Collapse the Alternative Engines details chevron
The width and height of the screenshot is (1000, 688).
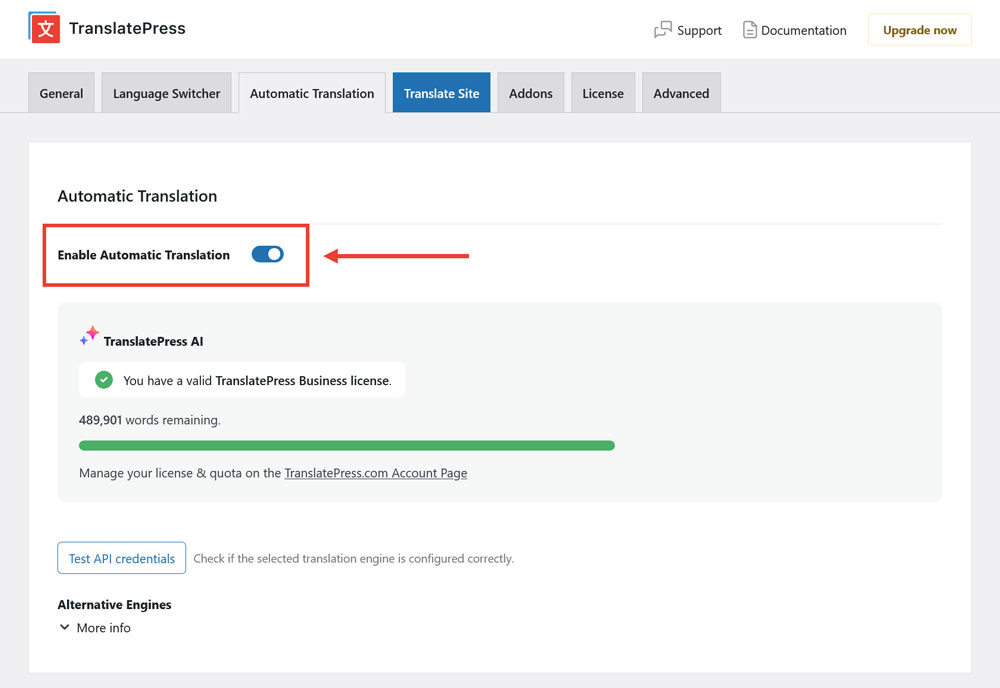point(64,628)
